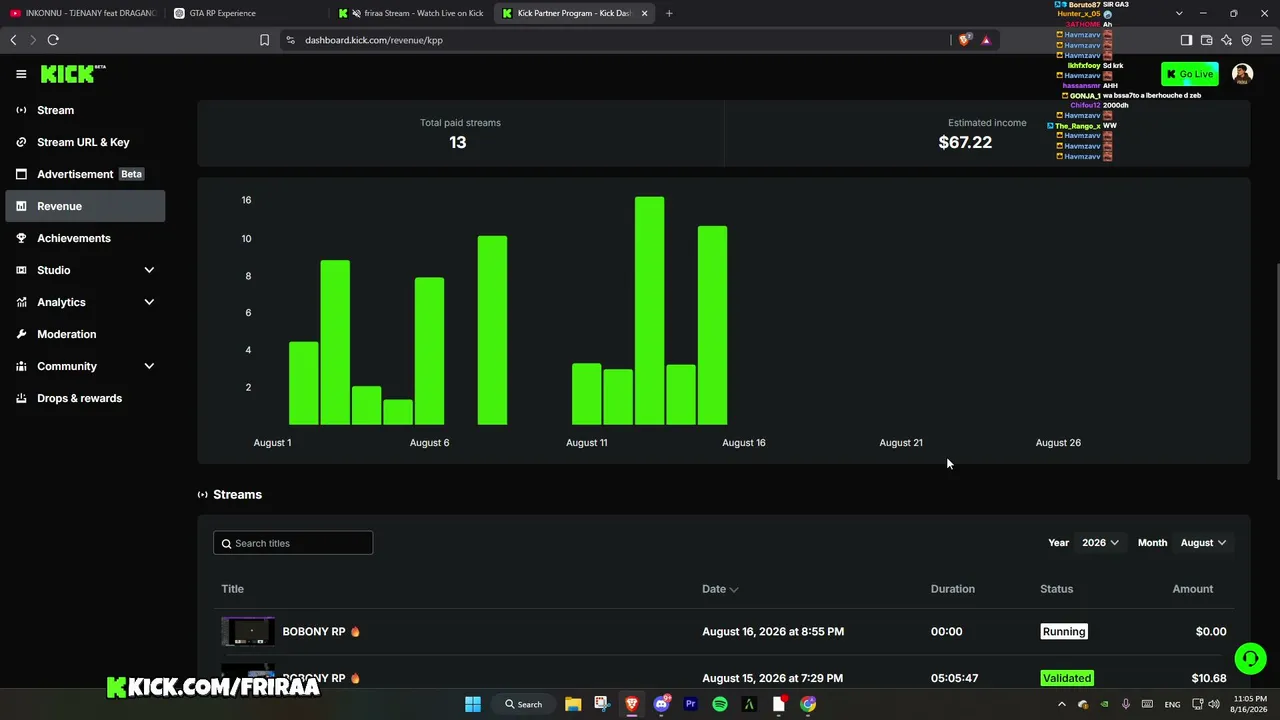Switch to the friraa Stream tab
Viewport: 1280px width, 720px height.
tap(412, 13)
